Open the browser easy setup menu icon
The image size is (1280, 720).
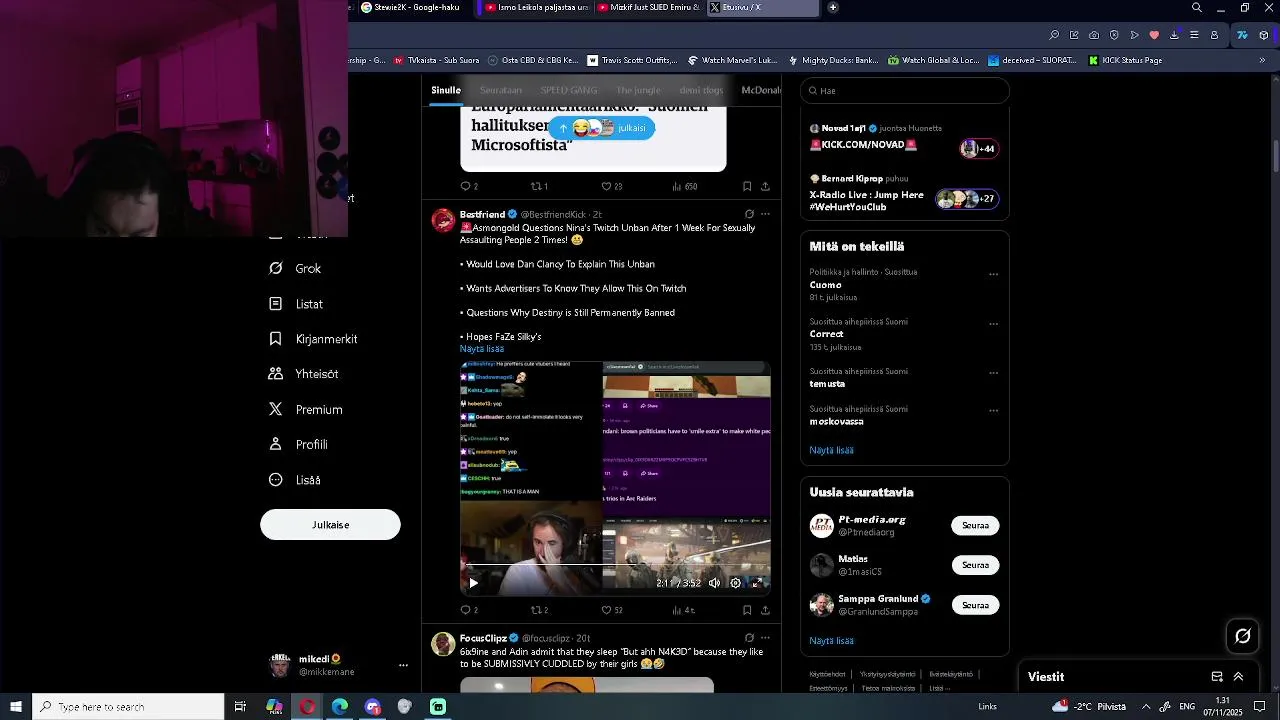tap(1194, 35)
